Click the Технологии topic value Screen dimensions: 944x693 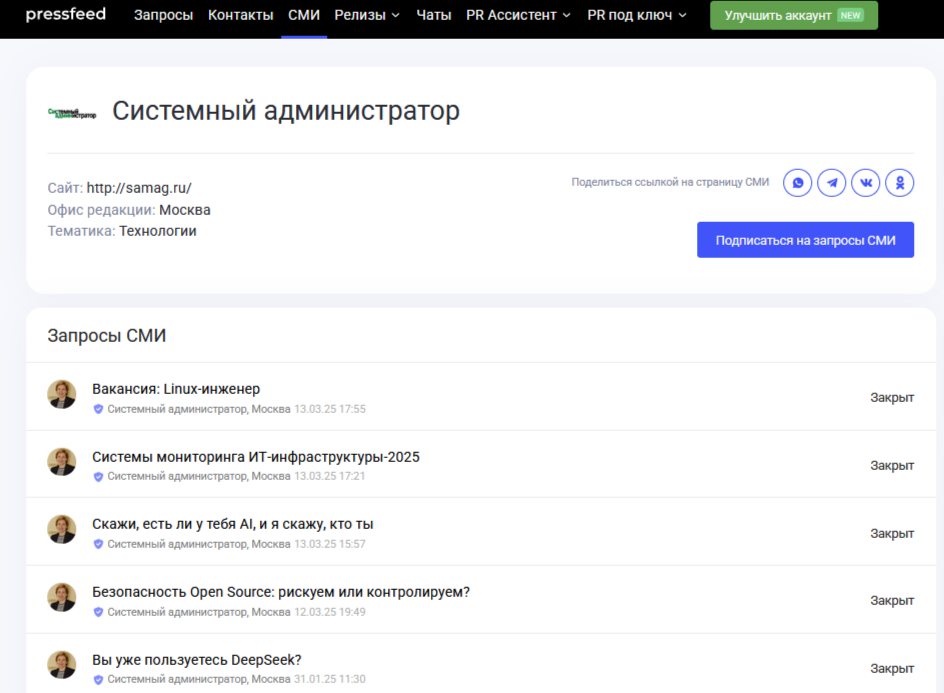click(x=158, y=231)
